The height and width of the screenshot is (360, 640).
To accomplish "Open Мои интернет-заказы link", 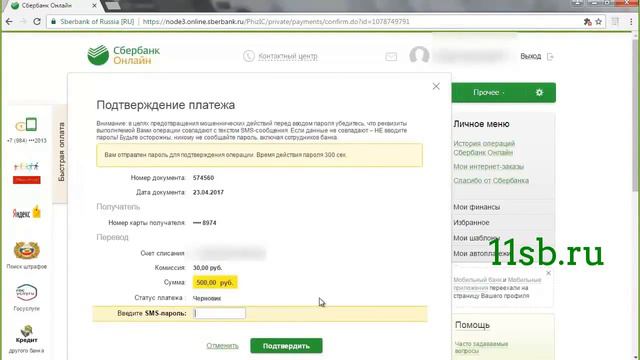I will 489,167.
